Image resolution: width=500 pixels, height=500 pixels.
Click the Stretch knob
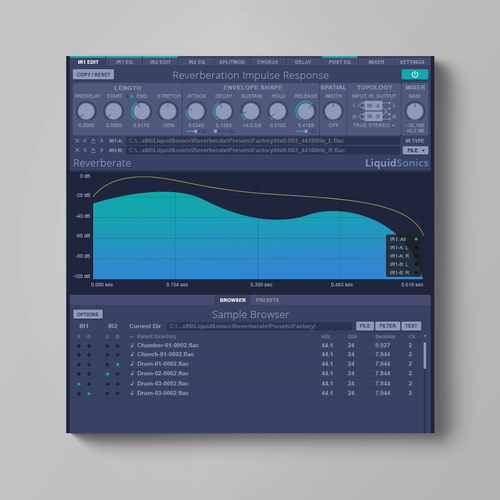click(x=168, y=111)
